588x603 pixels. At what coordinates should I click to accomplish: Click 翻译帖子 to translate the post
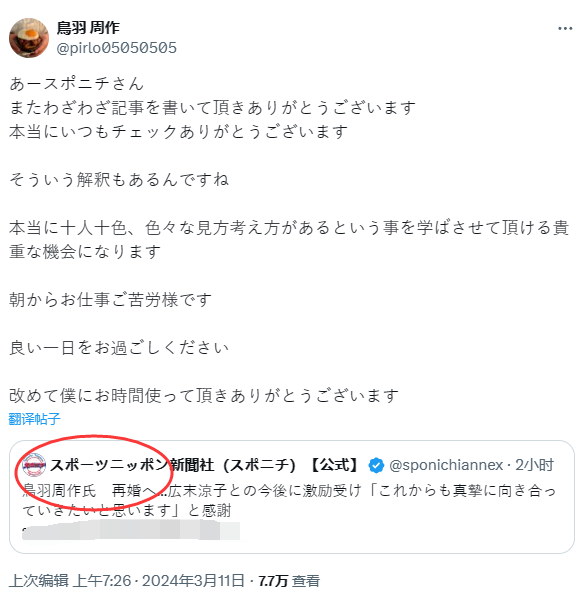[x=35, y=419]
